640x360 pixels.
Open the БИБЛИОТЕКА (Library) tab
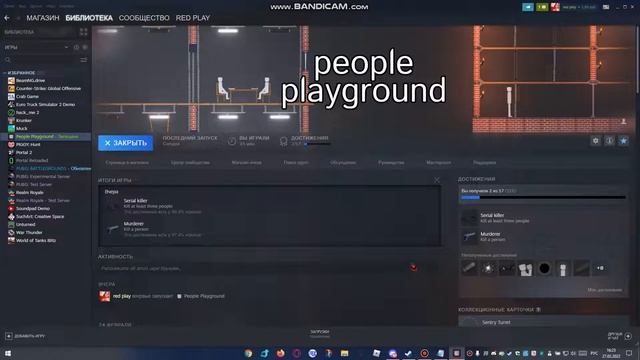coord(89,18)
